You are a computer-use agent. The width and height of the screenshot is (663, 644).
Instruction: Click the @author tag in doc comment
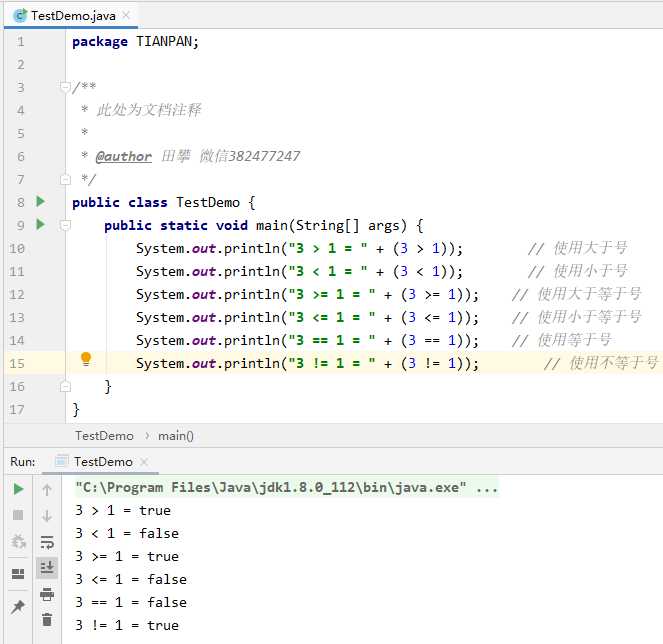click(x=123, y=156)
